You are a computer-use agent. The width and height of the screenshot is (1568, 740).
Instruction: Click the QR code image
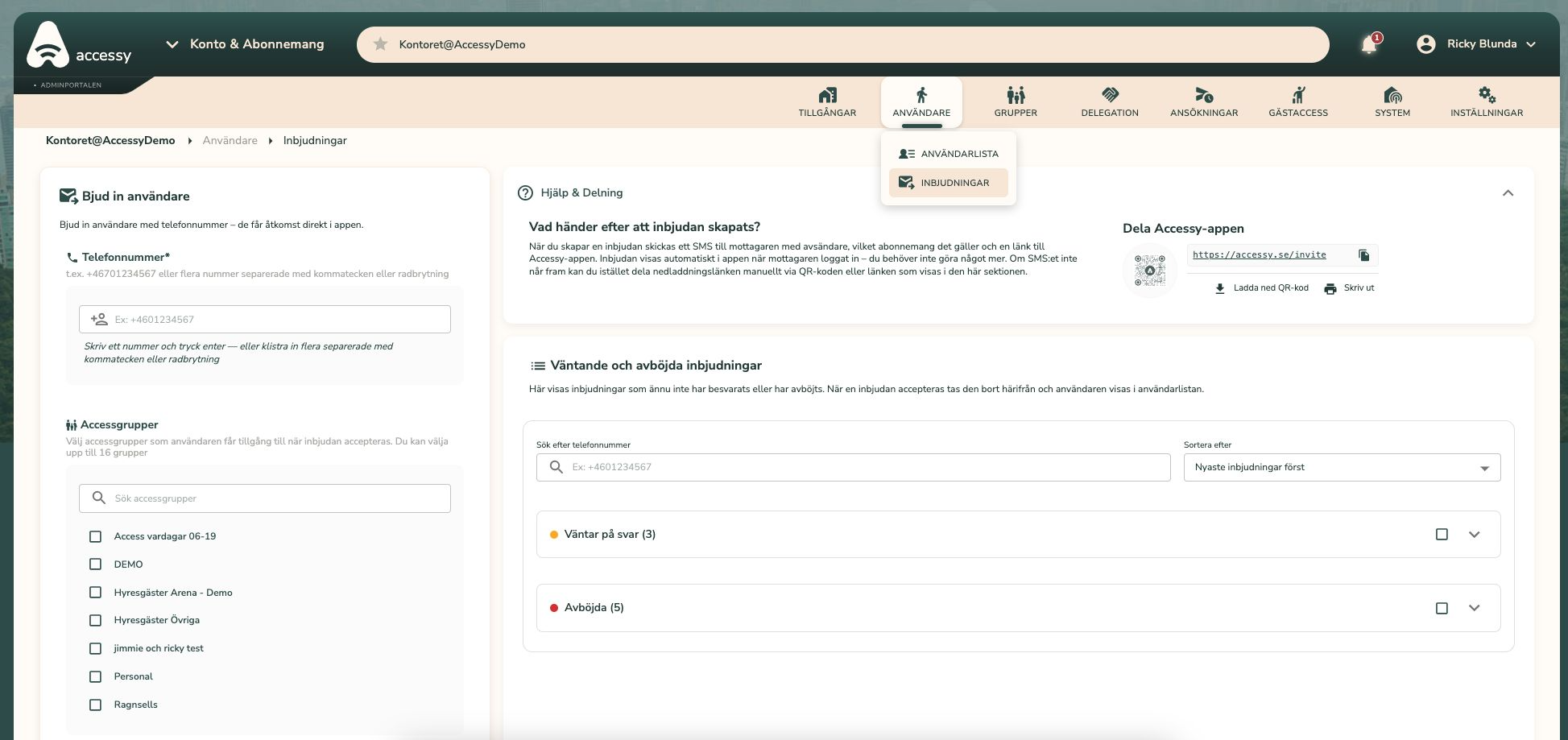click(x=1149, y=271)
